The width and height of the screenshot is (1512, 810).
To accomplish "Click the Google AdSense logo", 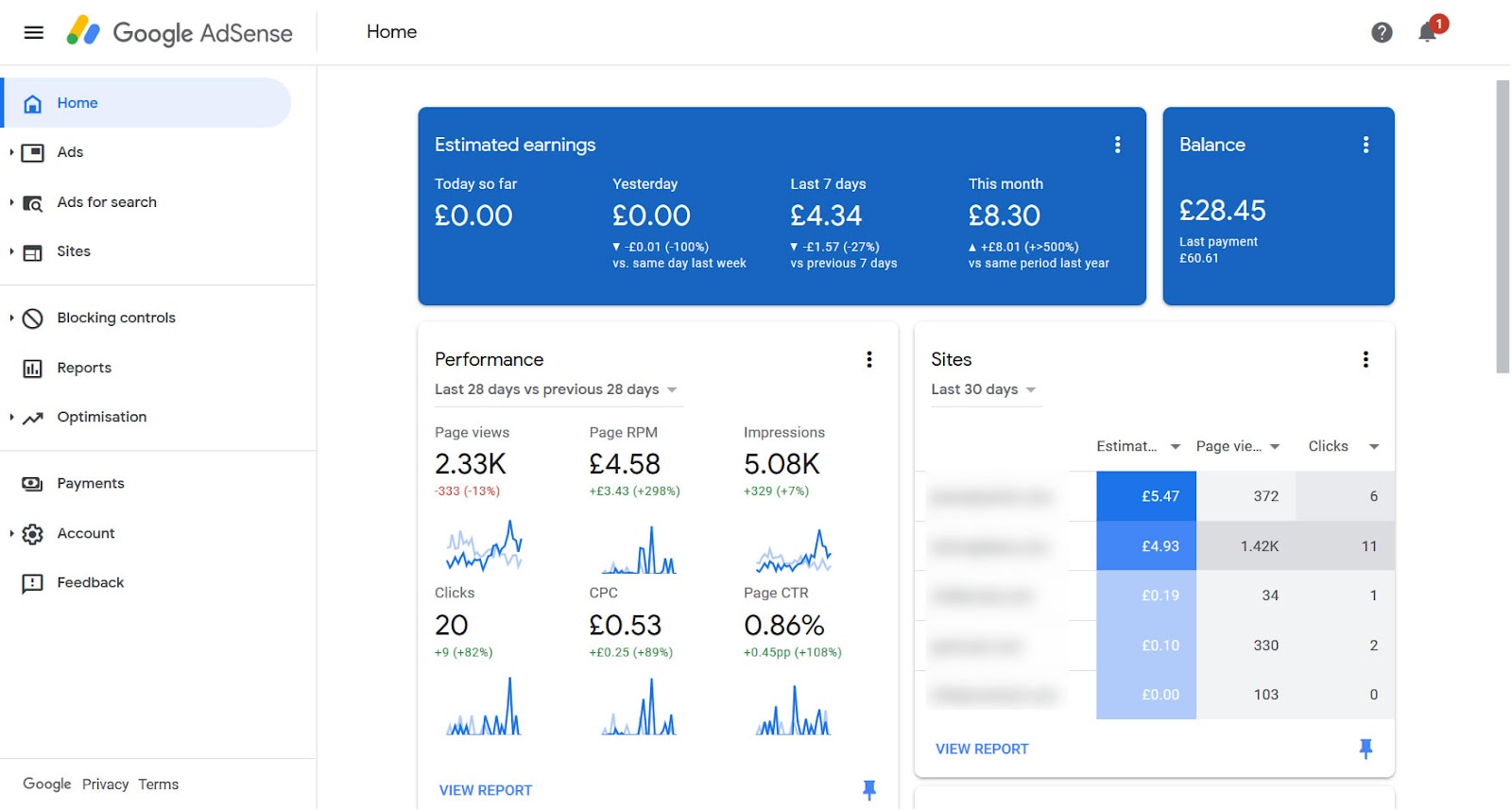I will (x=180, y=33).
